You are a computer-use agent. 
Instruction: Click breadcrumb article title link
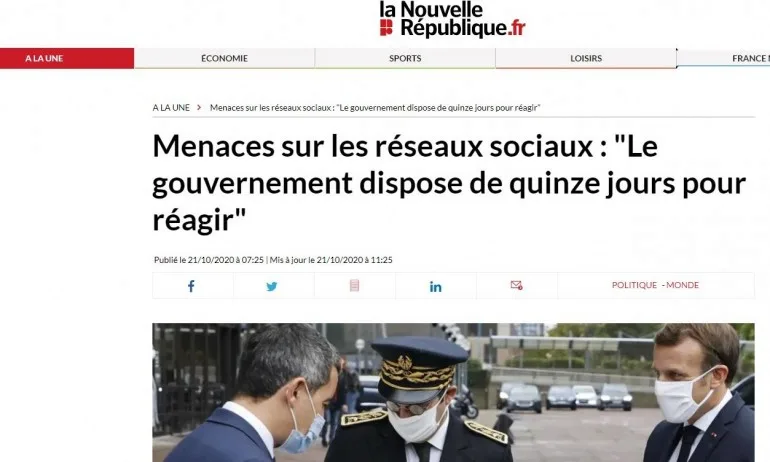coord(375,108)
